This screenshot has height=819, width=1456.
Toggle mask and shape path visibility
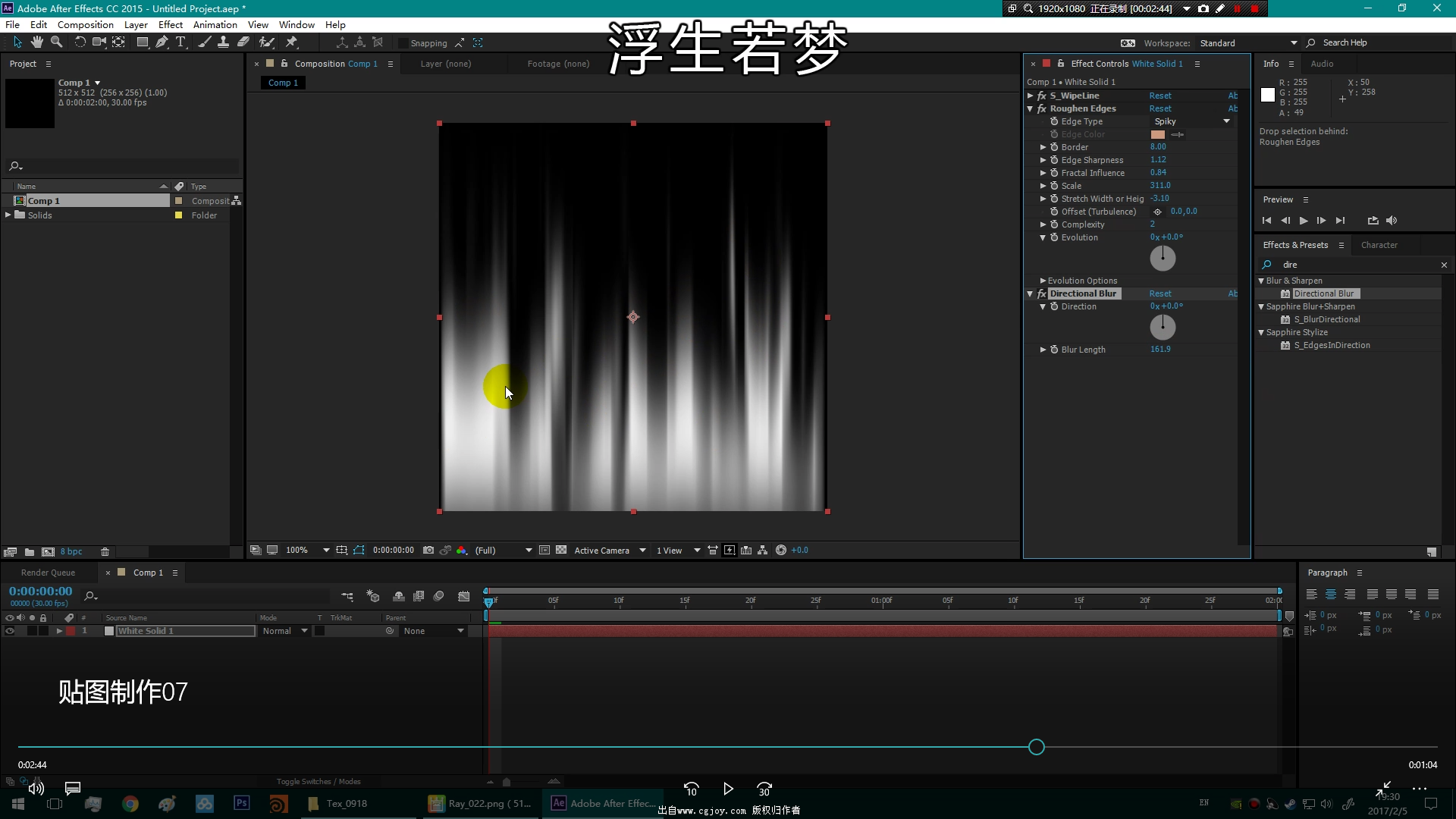359,551
